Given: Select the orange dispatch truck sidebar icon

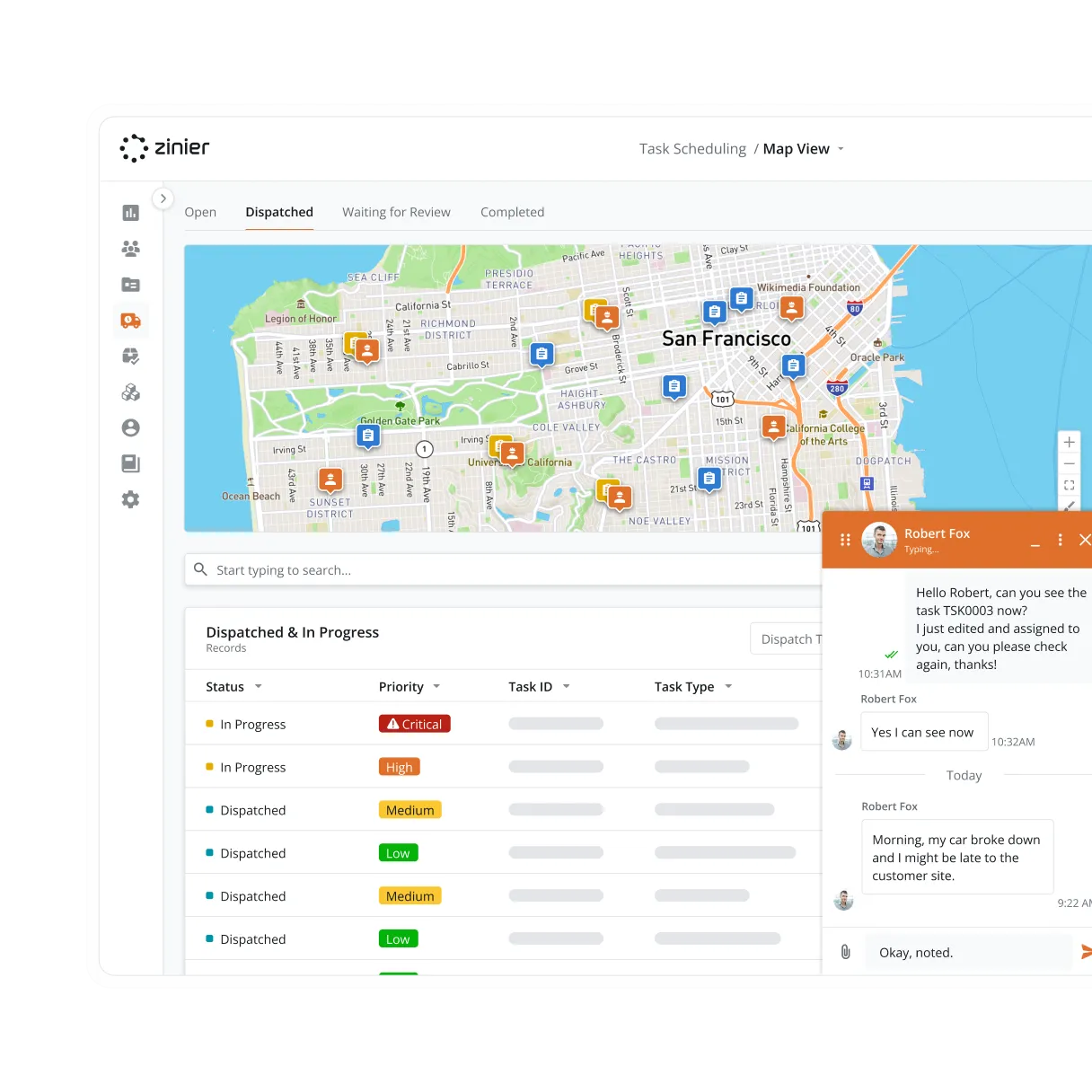Looking at the screenshot, I should (131, 321).
